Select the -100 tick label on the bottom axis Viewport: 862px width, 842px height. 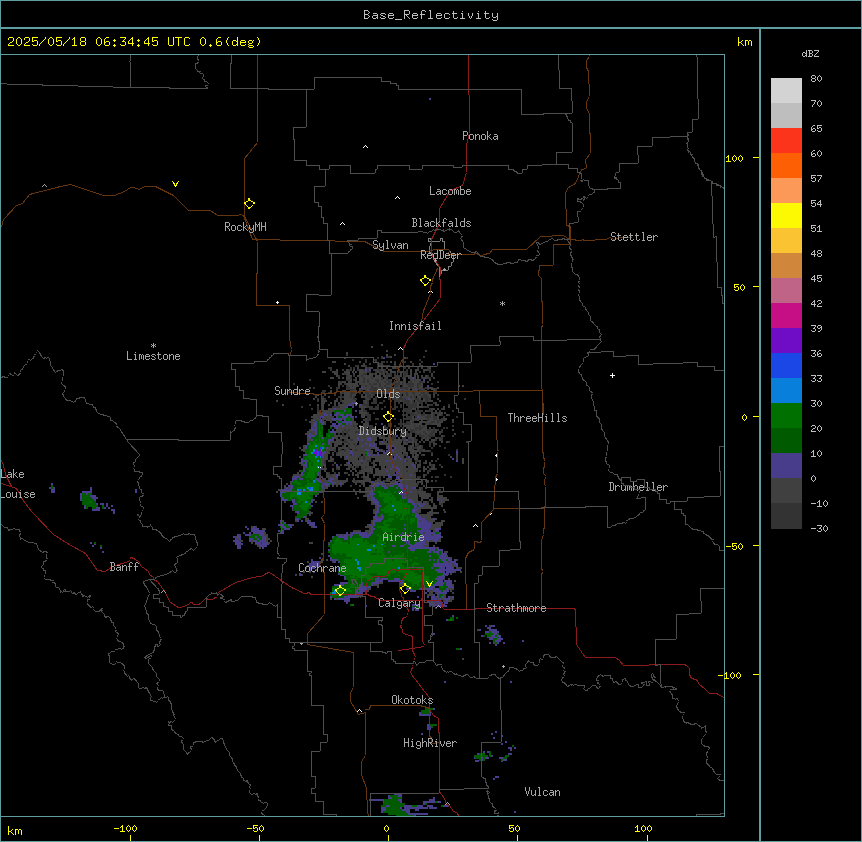click(125, 828)
